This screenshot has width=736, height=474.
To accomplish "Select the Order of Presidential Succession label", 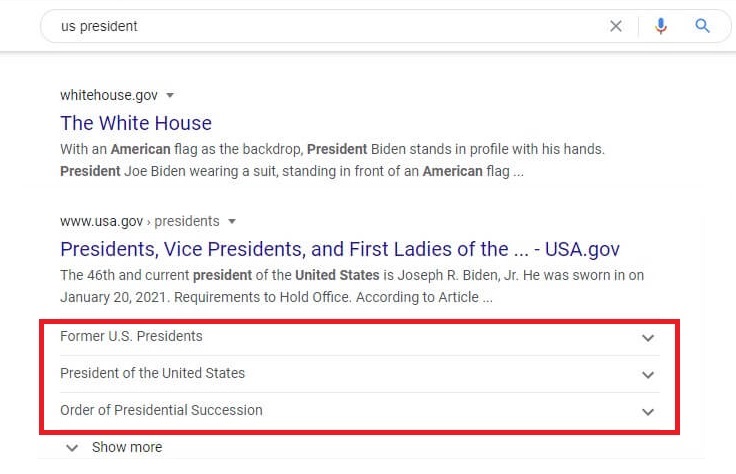I will click(161, 410).
